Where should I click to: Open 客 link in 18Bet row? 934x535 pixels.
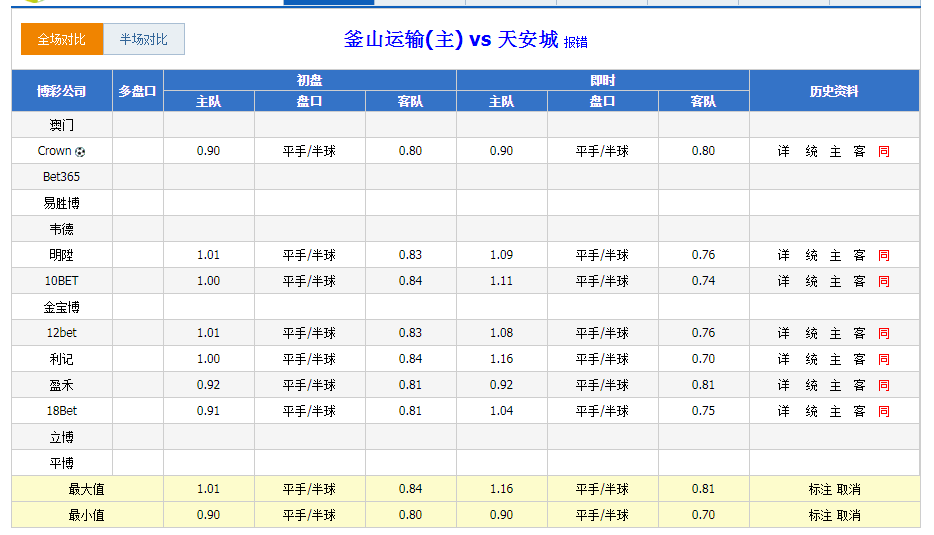pos(859,411)
